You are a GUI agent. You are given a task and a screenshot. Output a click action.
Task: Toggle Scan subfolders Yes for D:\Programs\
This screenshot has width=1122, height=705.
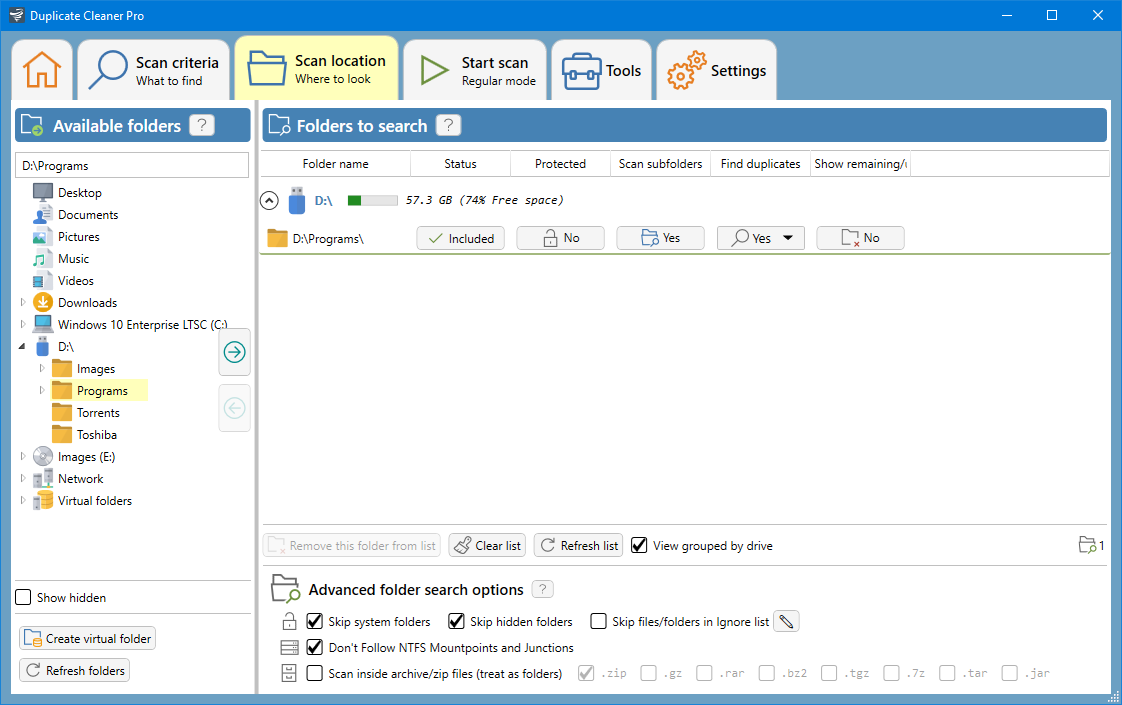pos(660,238)
